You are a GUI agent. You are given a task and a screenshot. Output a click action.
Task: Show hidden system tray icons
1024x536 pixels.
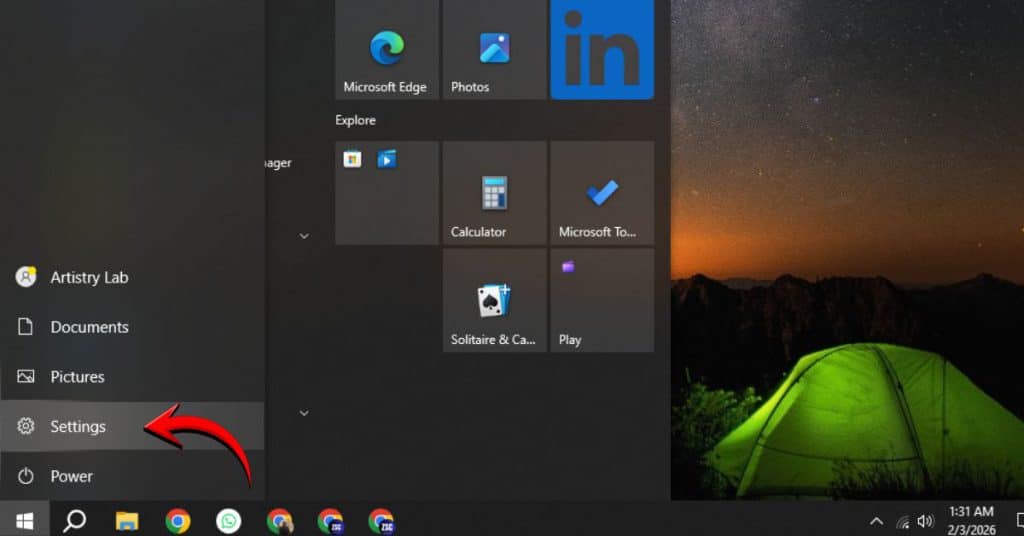pos(876,521)
